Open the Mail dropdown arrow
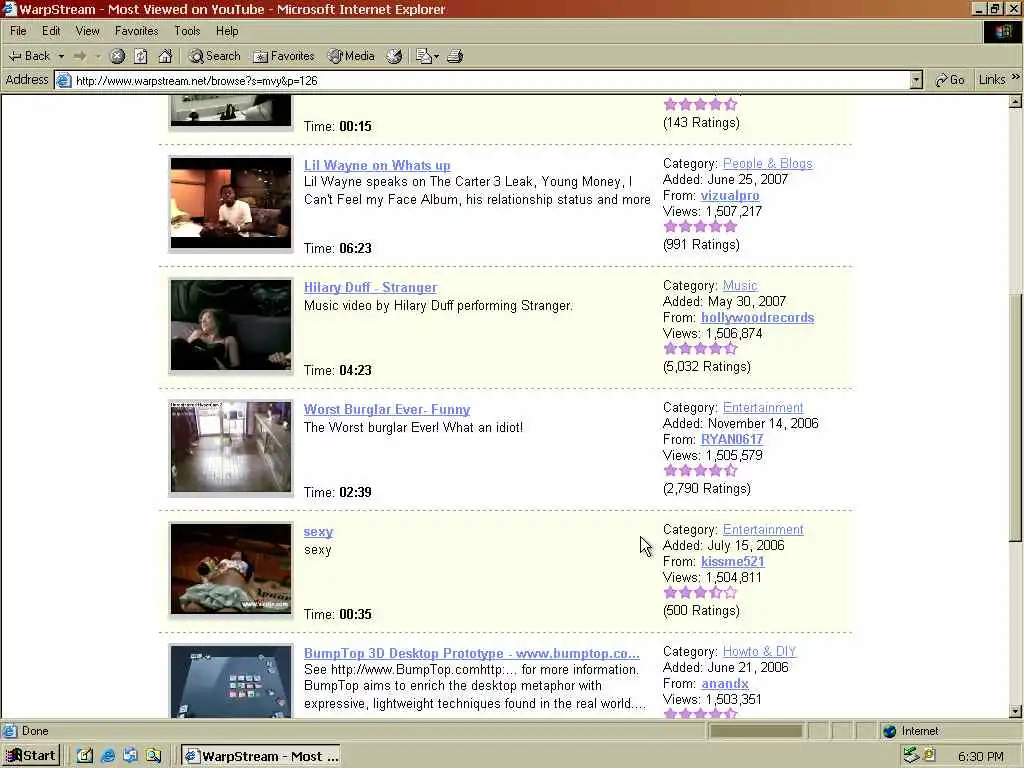 point(436,56)
